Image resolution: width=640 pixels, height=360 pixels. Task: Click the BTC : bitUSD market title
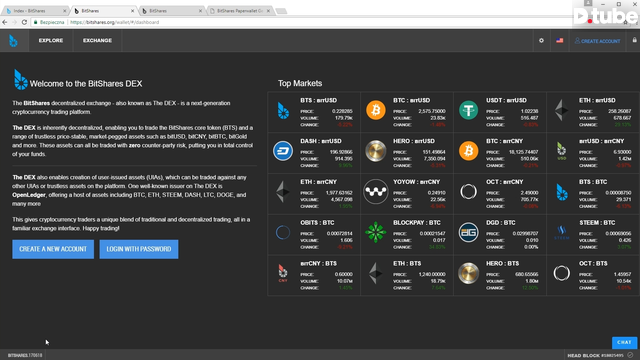[x=411, y=100]
